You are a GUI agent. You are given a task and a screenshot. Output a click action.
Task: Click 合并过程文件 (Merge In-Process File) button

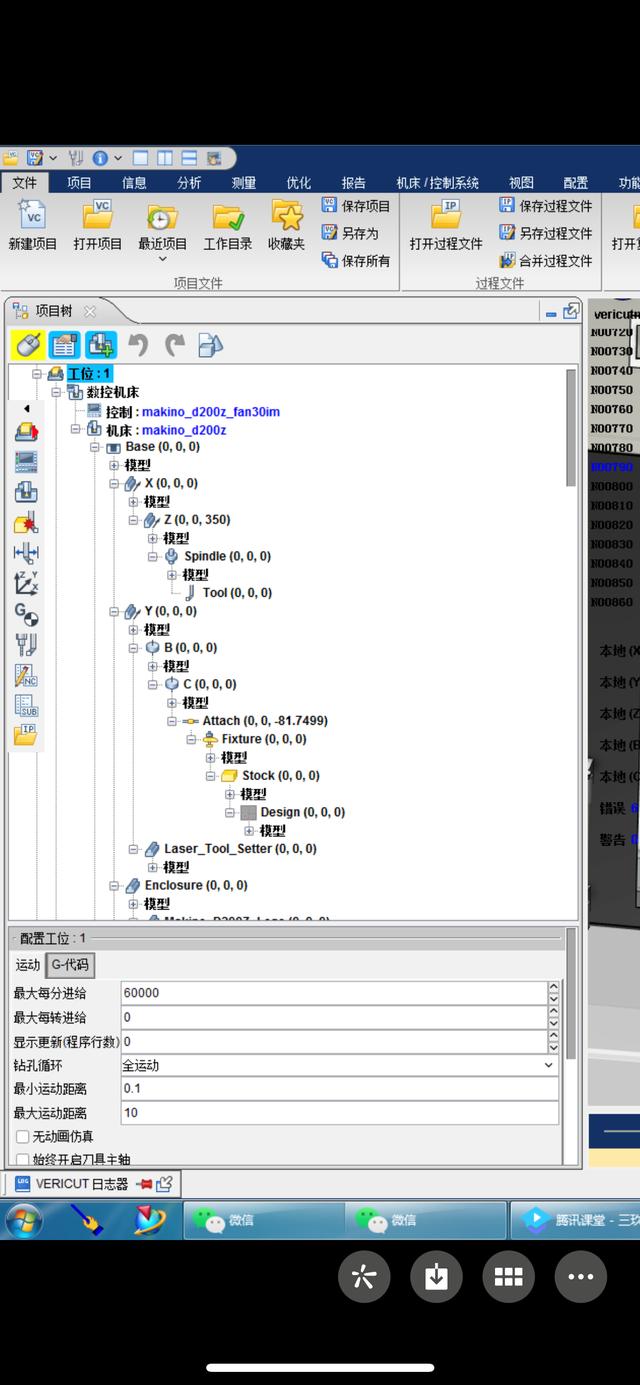pos(546,261)
